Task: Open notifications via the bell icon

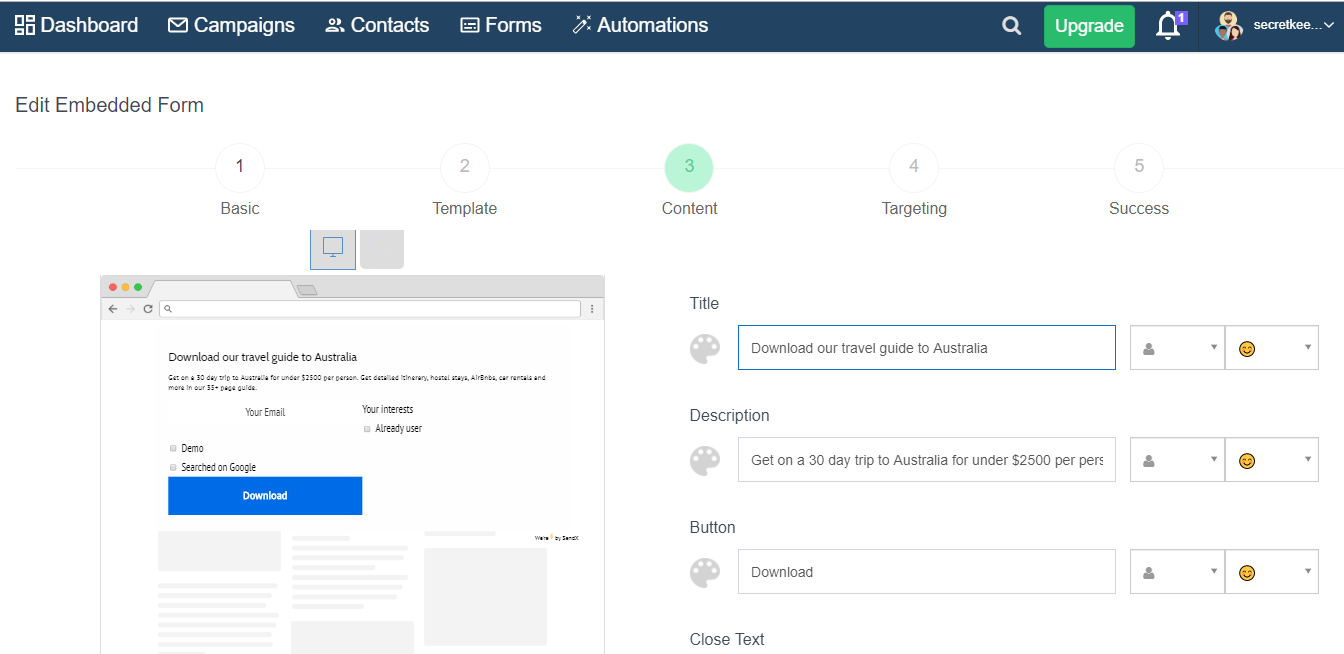Action: coord(1168,26)
